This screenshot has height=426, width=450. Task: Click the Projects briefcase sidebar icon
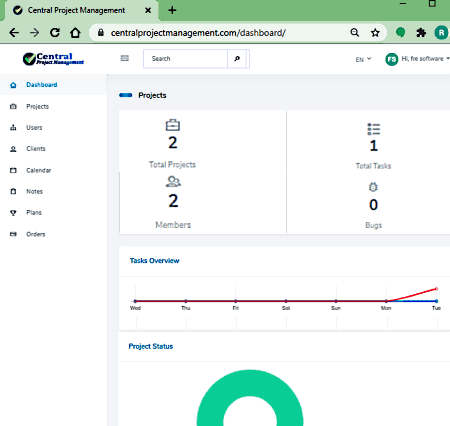[13, 106]
